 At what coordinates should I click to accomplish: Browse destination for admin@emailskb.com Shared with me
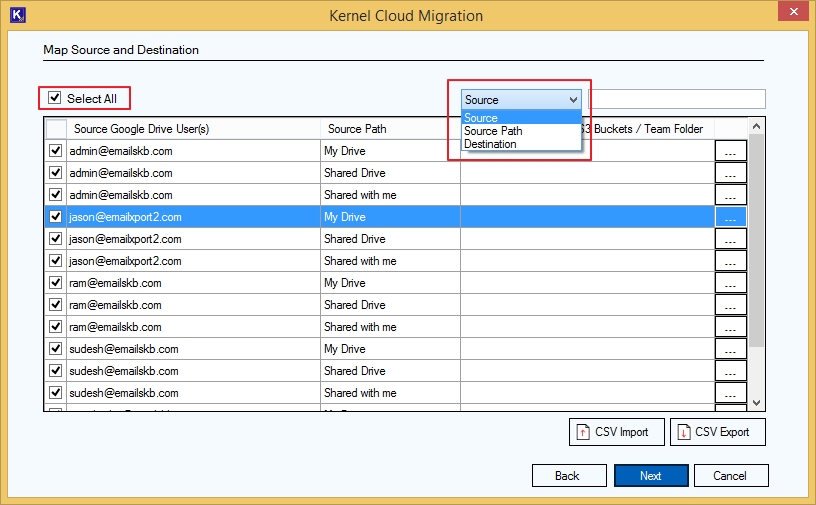[x=731, y=195]
